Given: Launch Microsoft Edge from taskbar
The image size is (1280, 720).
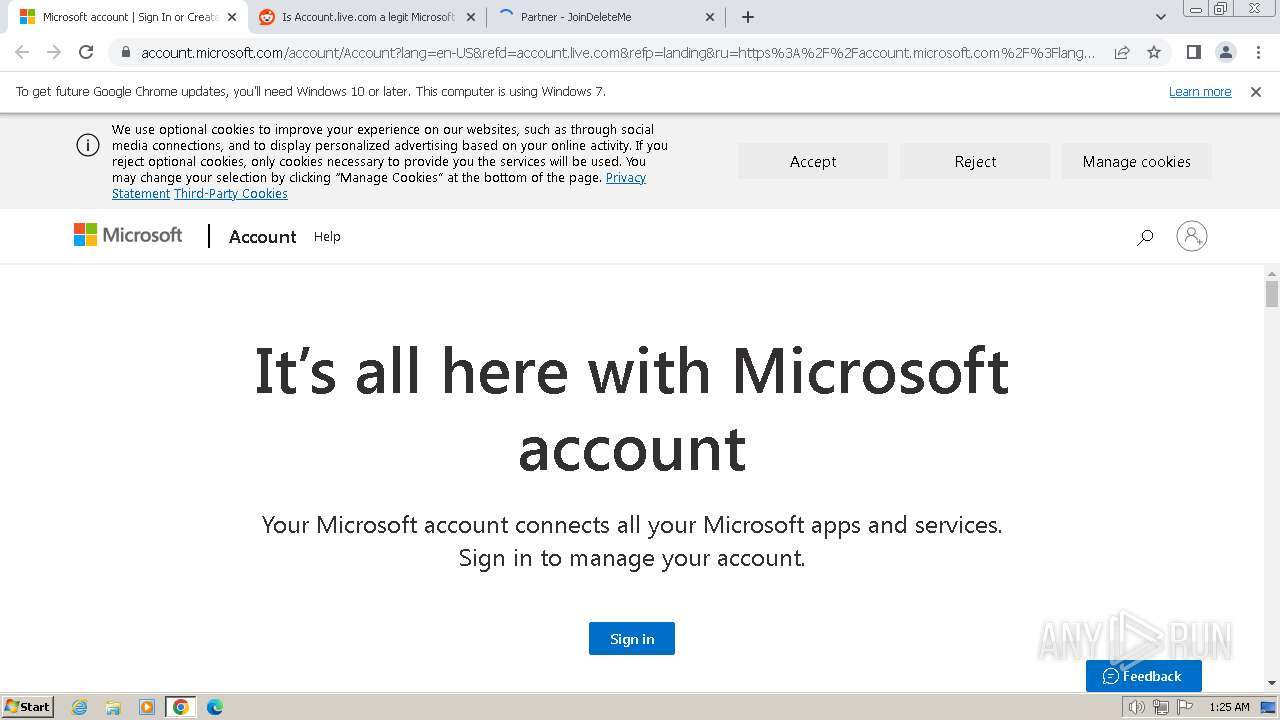Looking at the screenshot, I should (215, 707).
